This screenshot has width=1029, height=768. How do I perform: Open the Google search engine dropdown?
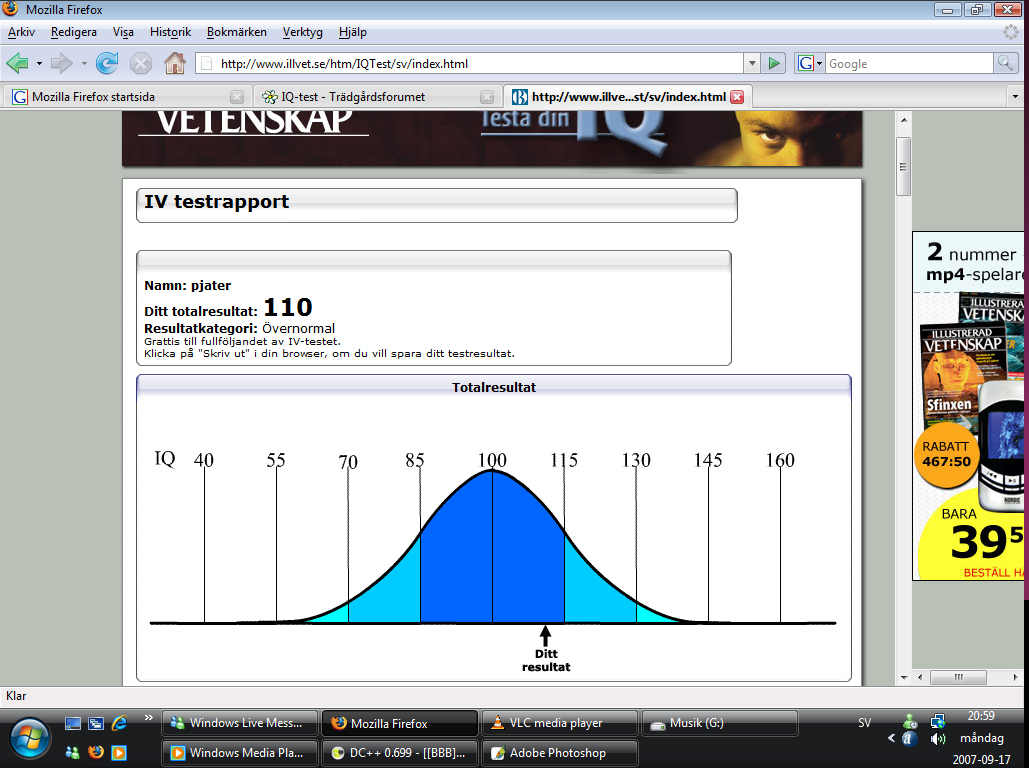click(809, 63)
